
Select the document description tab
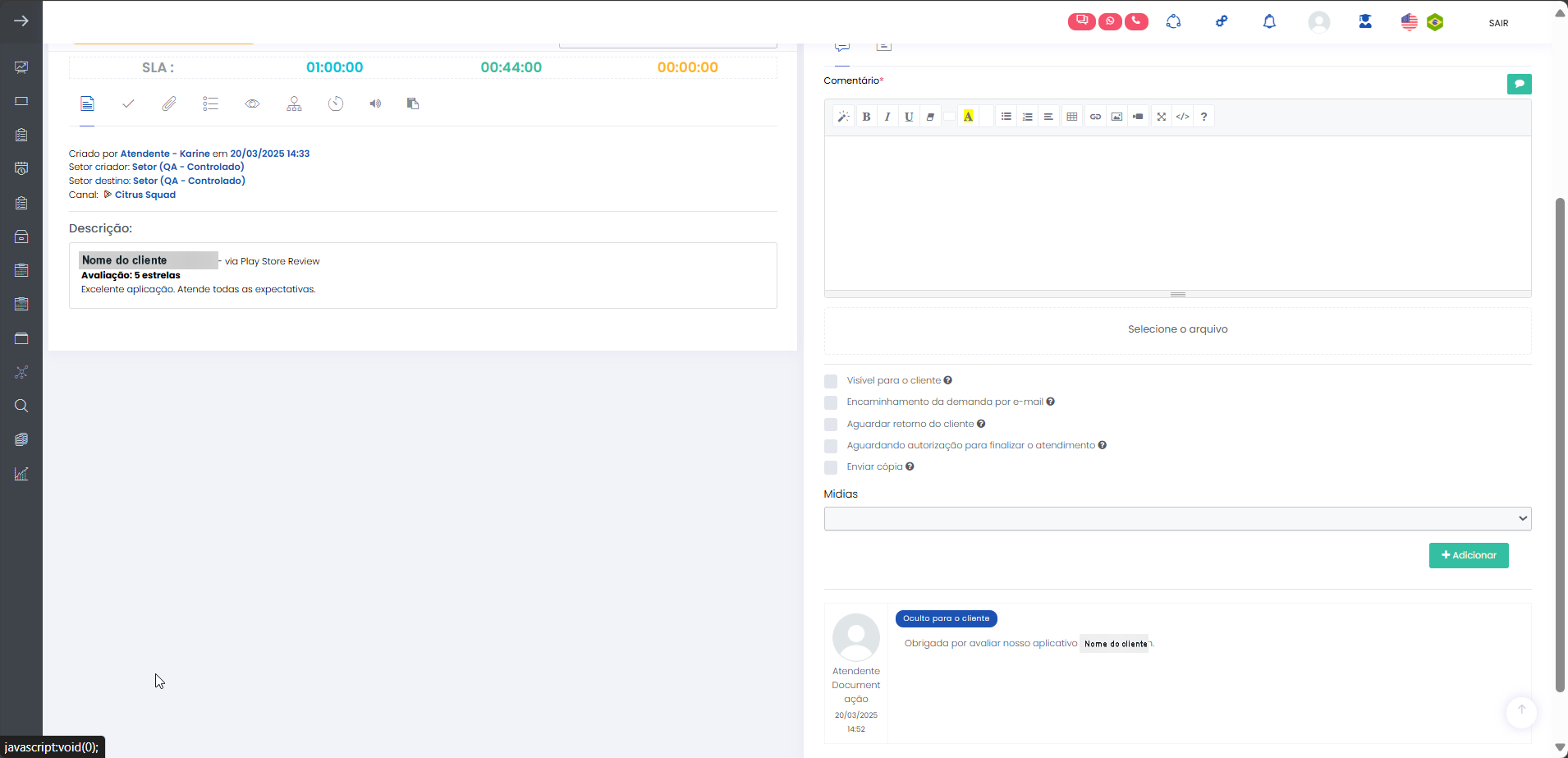click(x=87, y=103)
